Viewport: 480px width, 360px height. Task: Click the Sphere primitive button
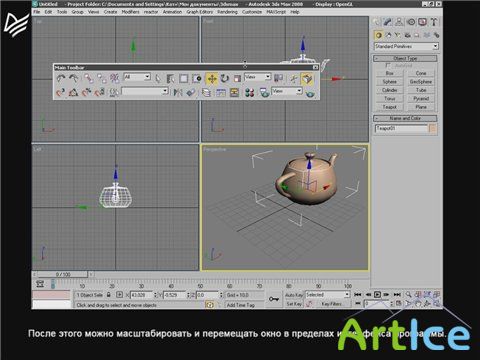(389, 82)
